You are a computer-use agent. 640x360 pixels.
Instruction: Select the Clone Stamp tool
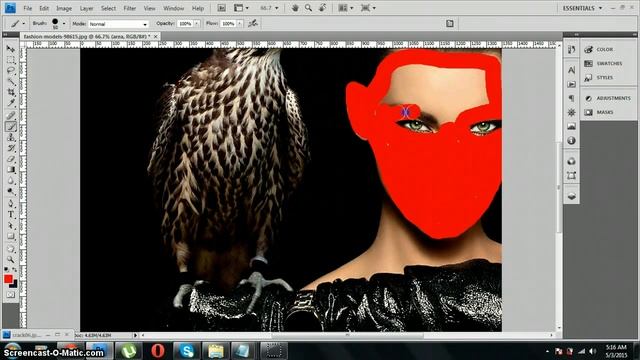(11, 138)
